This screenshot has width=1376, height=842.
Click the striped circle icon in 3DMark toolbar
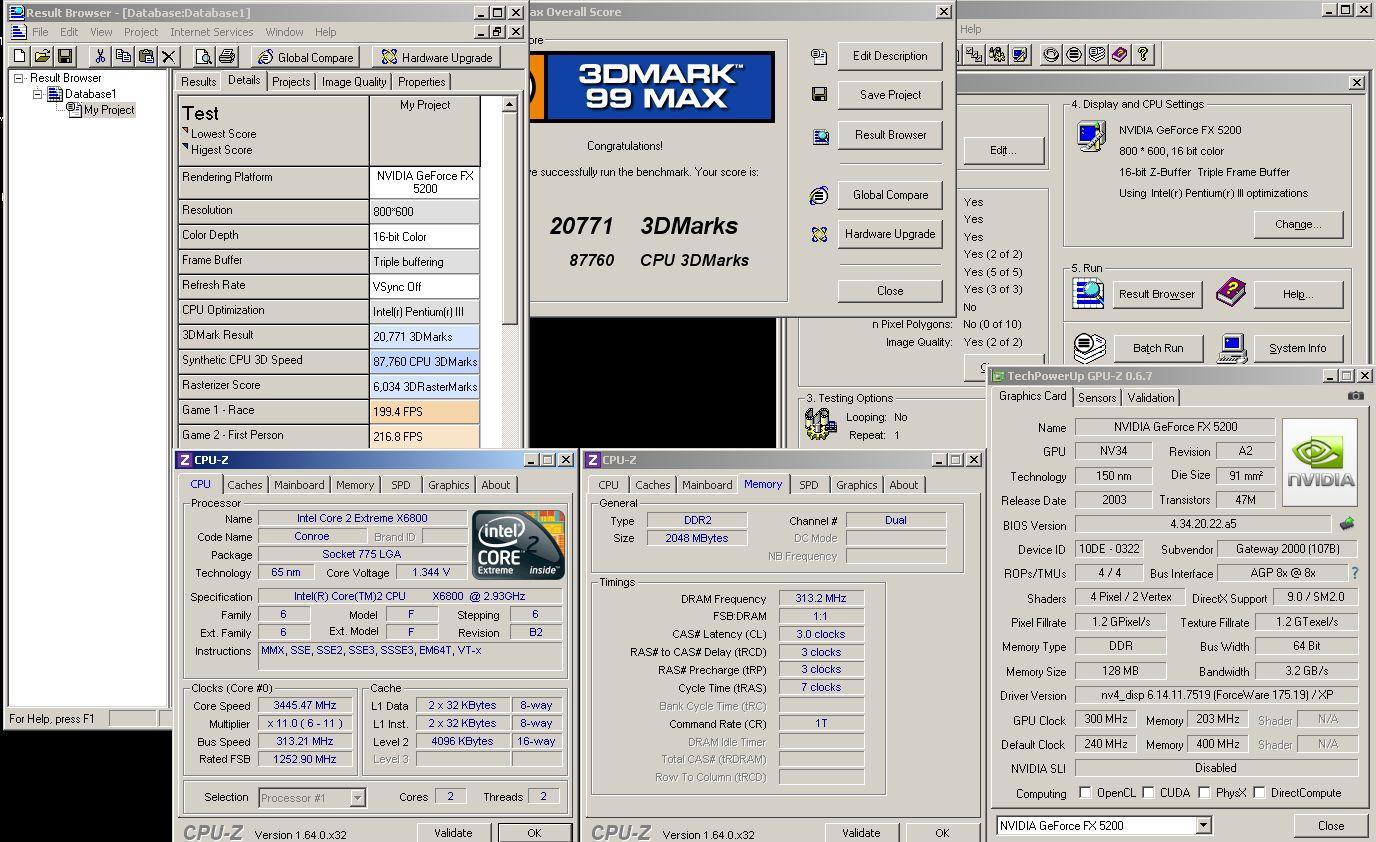[x=1074, y=55]
